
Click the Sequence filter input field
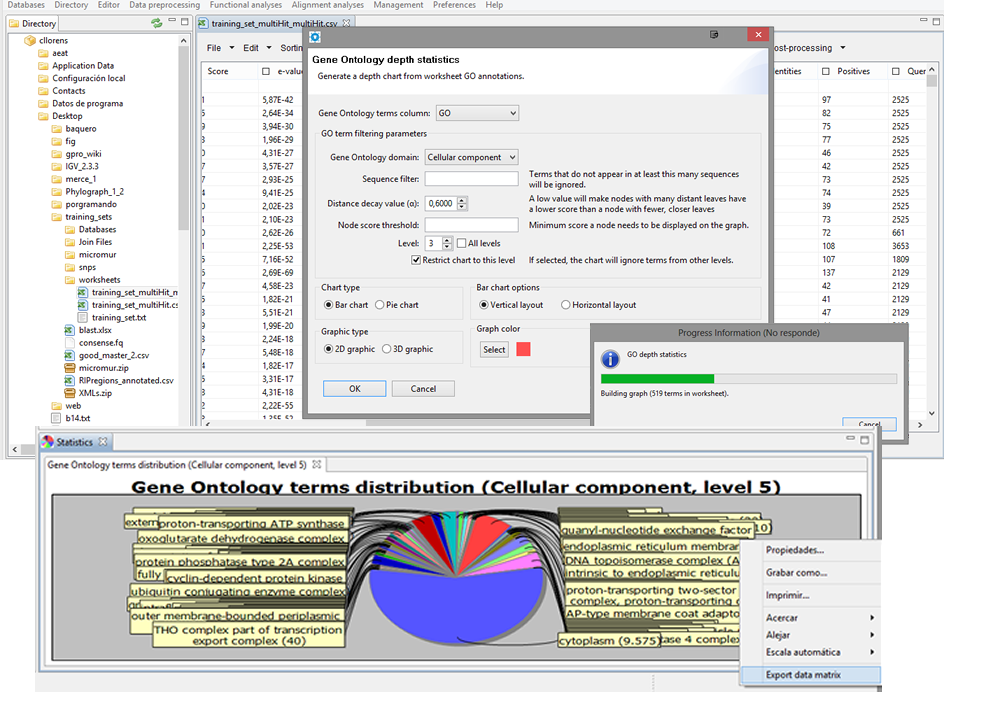click(470, 179)
